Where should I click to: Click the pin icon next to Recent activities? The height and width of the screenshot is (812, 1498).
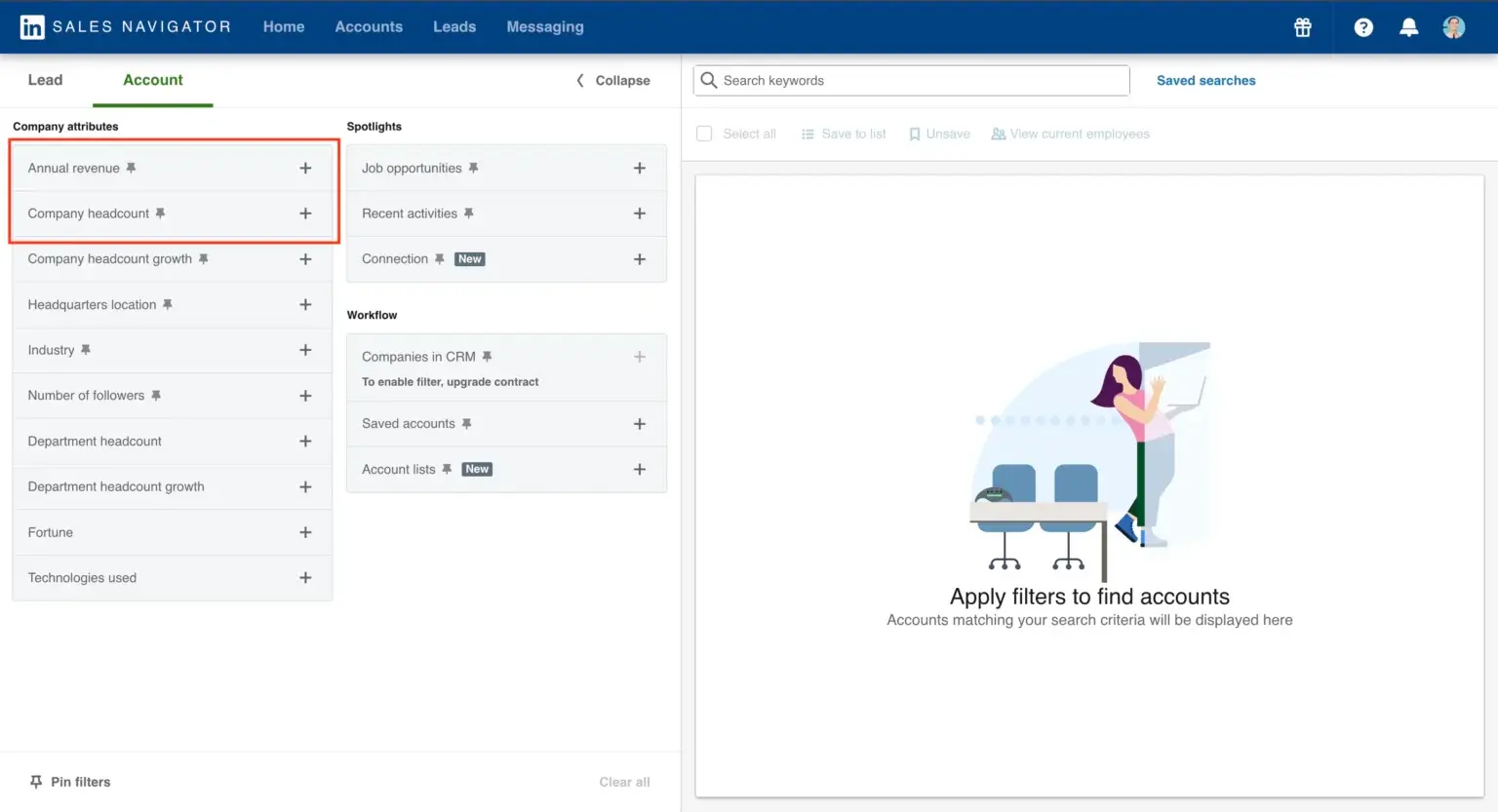coord(468,213)
